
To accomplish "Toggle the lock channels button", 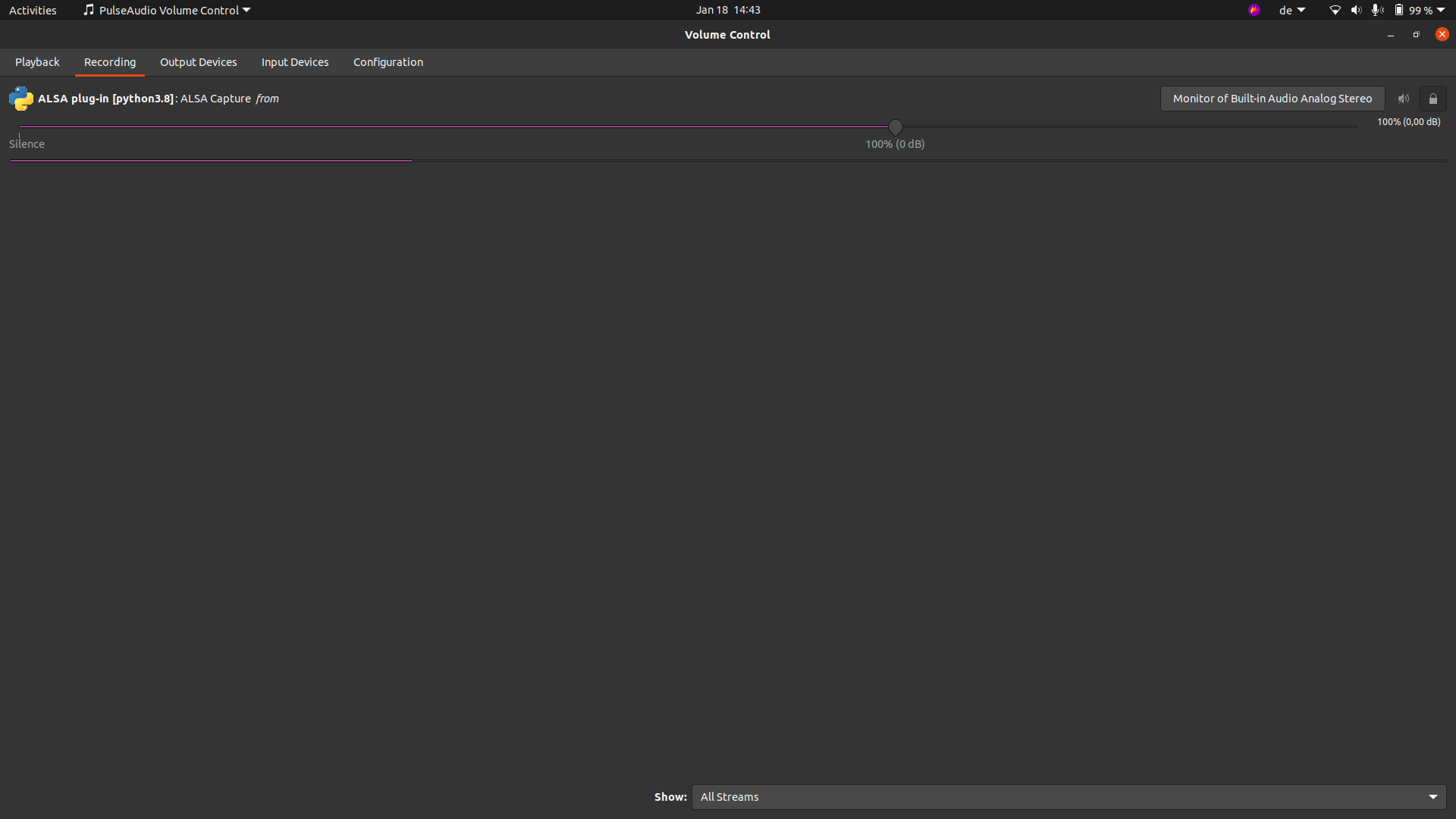I will 1432,99.
